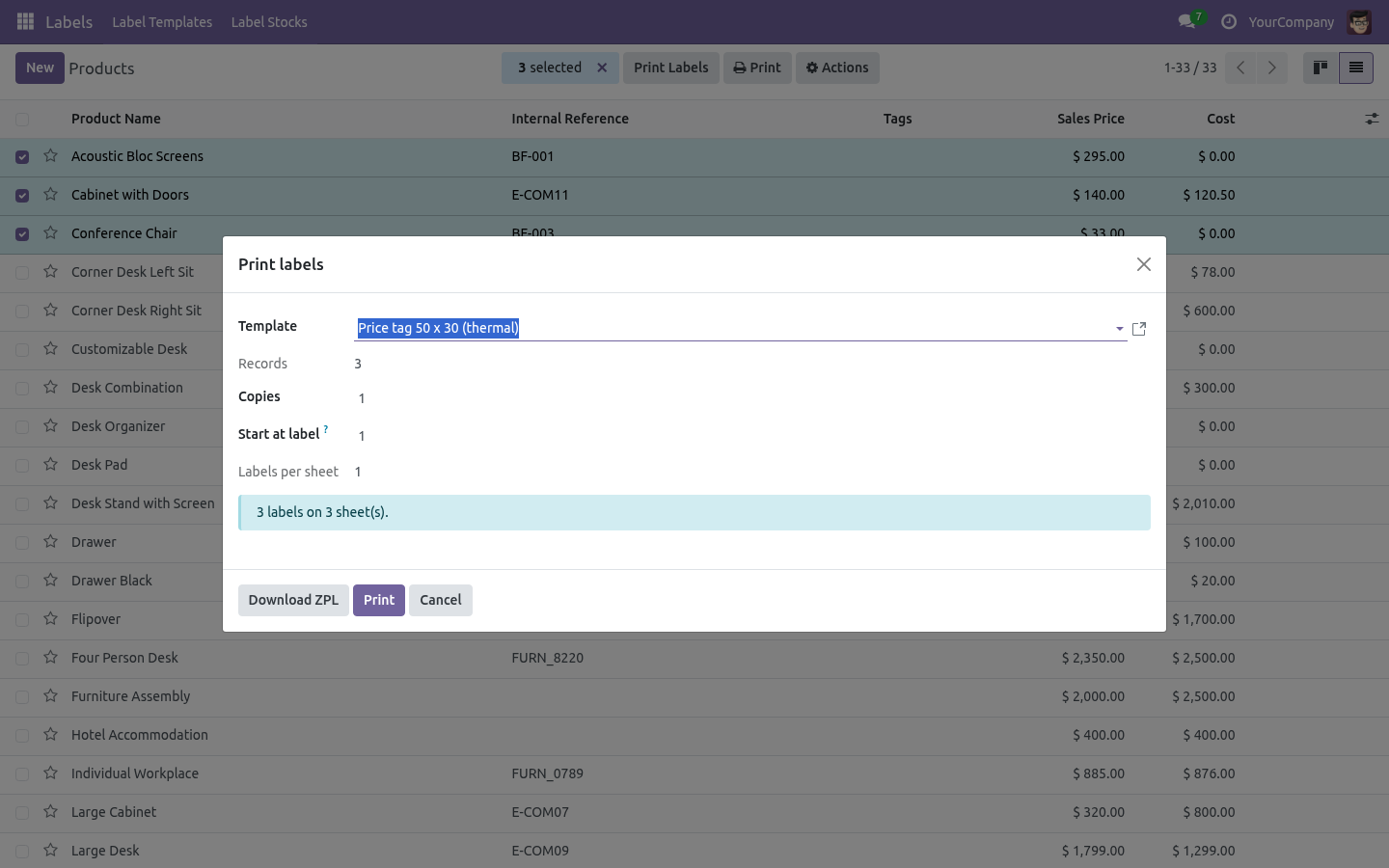Open the Label Templates menu
1389x868 pixels.
162,21
